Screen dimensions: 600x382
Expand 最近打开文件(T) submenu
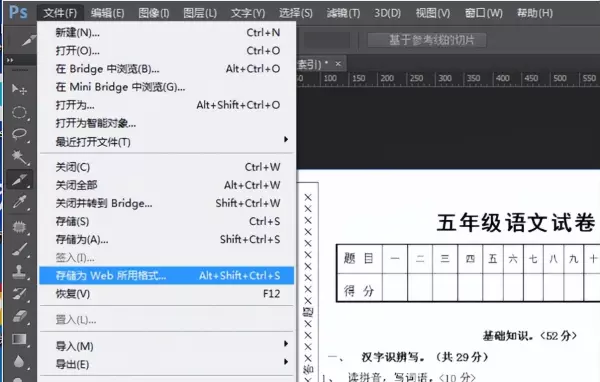point(167,142)
